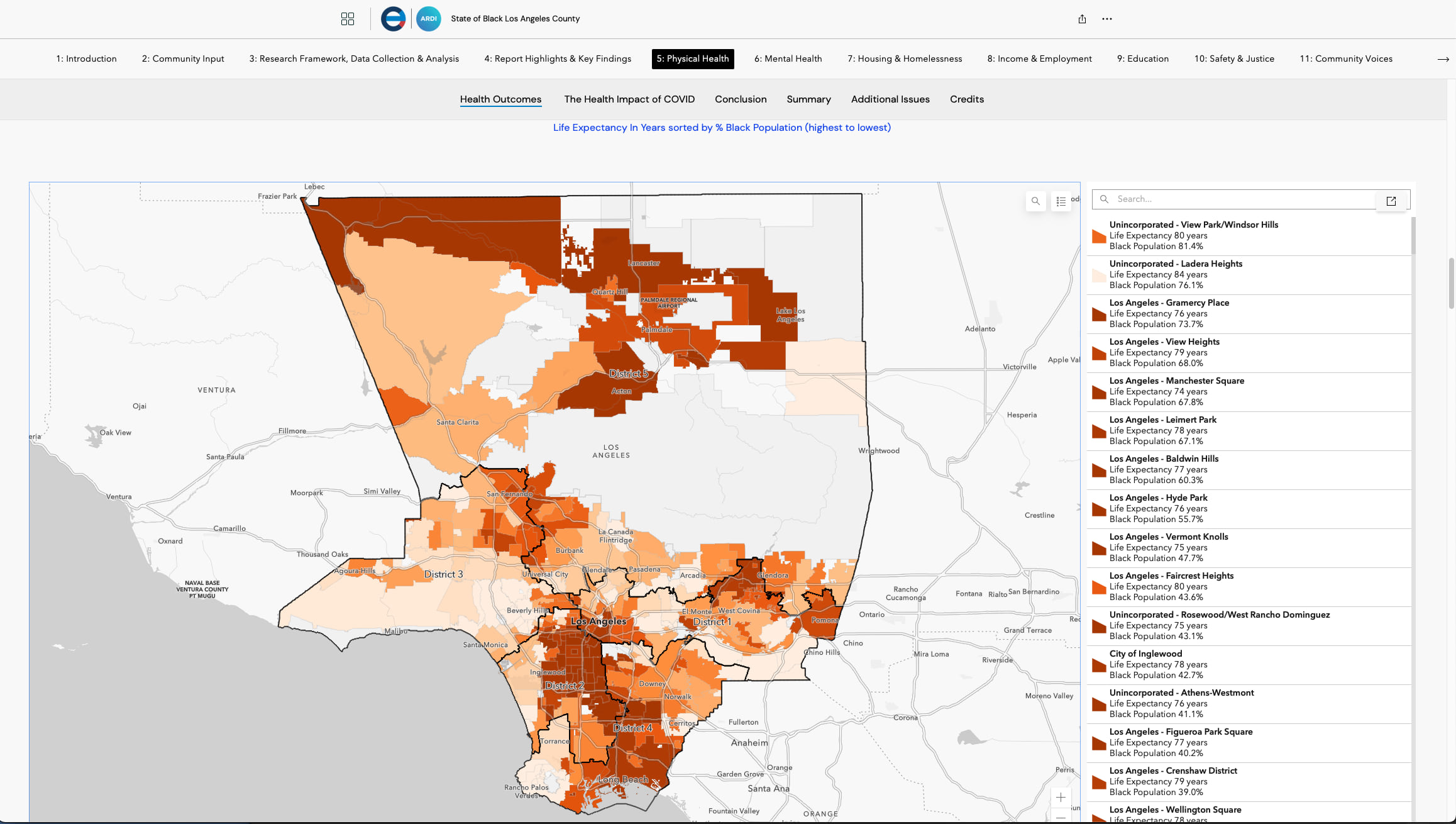Open the app grid icon
The width and height of the screenshot is (1456, 824).
coord(348,19)
